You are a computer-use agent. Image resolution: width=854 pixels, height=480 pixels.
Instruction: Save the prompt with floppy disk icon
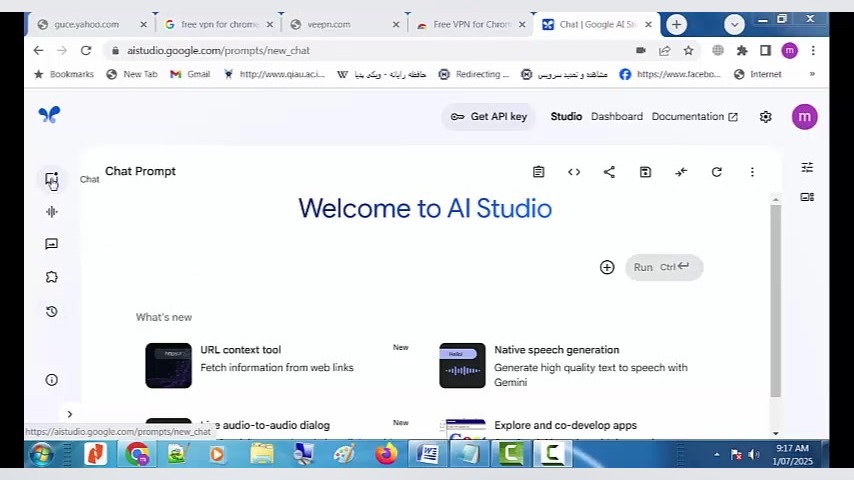click(645, 172)
